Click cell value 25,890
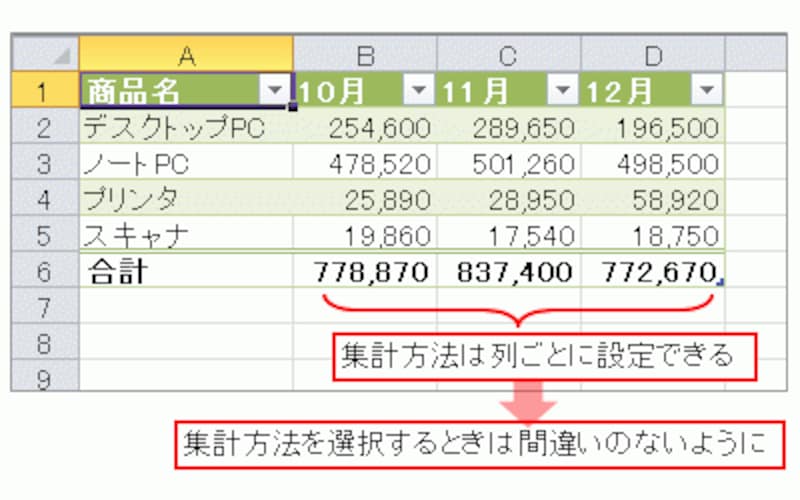800x500 pixels. click(365, 197)
